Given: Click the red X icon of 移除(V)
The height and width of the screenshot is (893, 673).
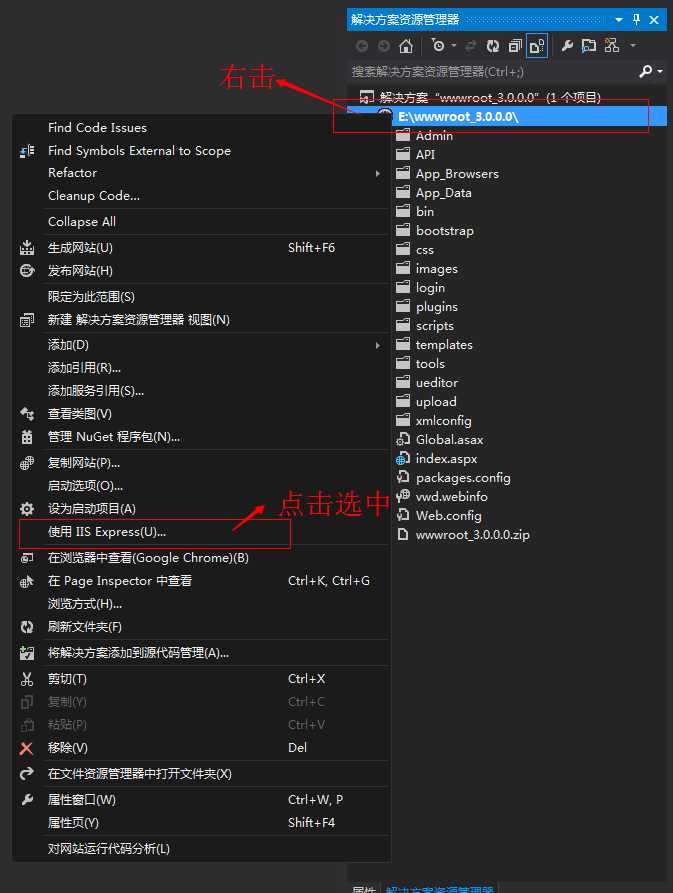Looking at the screenshot, I should click(x=27, y=748).
